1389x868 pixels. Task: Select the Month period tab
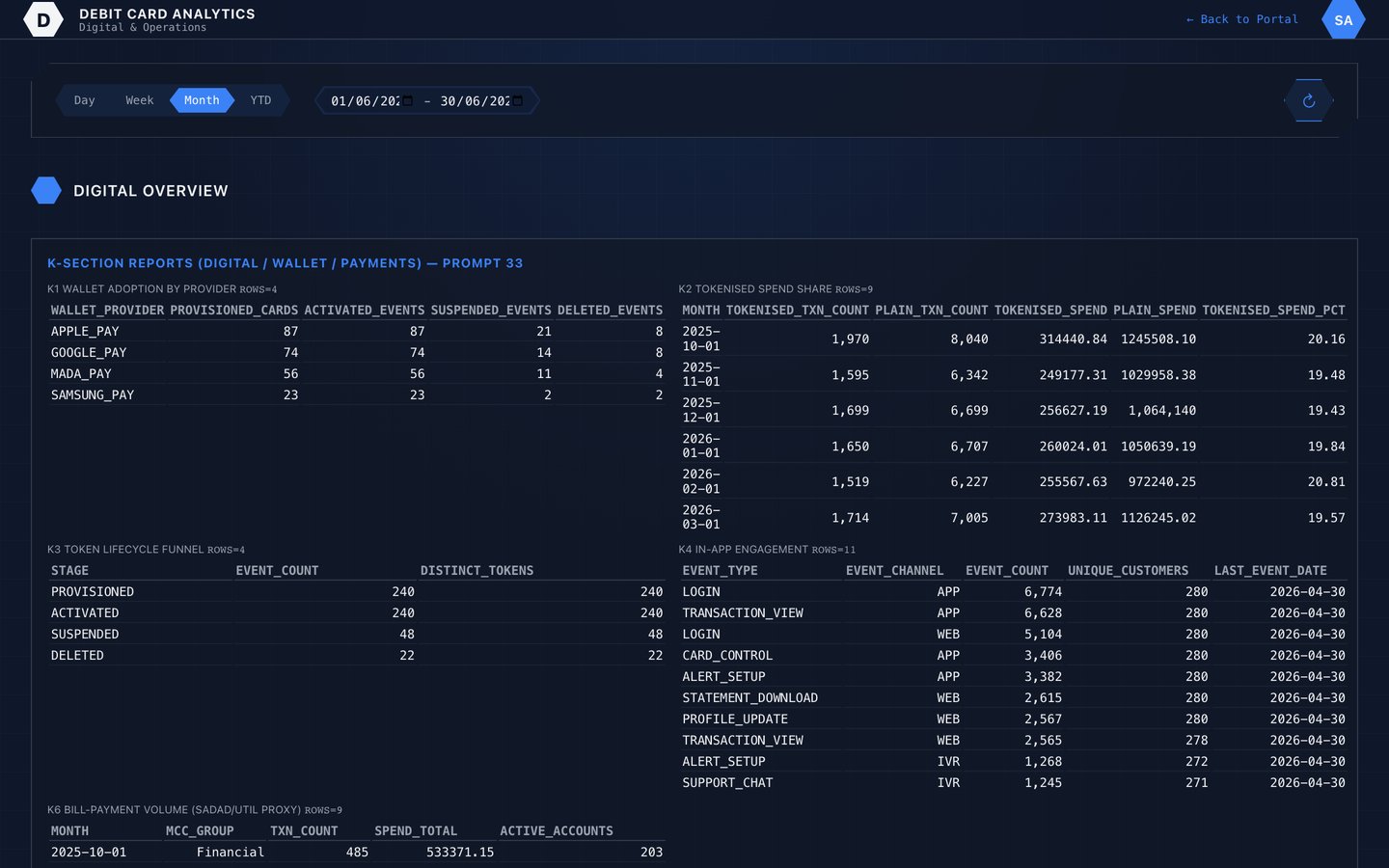tap(202, 100)
